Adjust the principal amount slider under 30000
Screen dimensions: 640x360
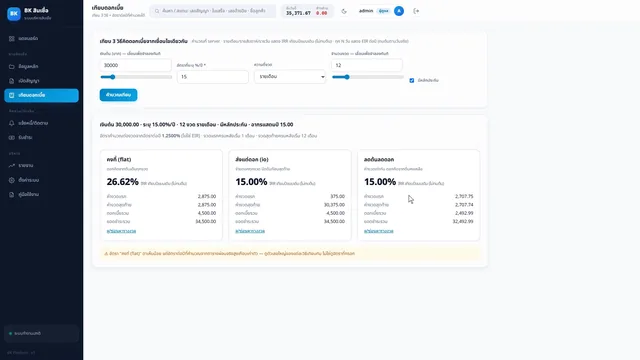136,77
